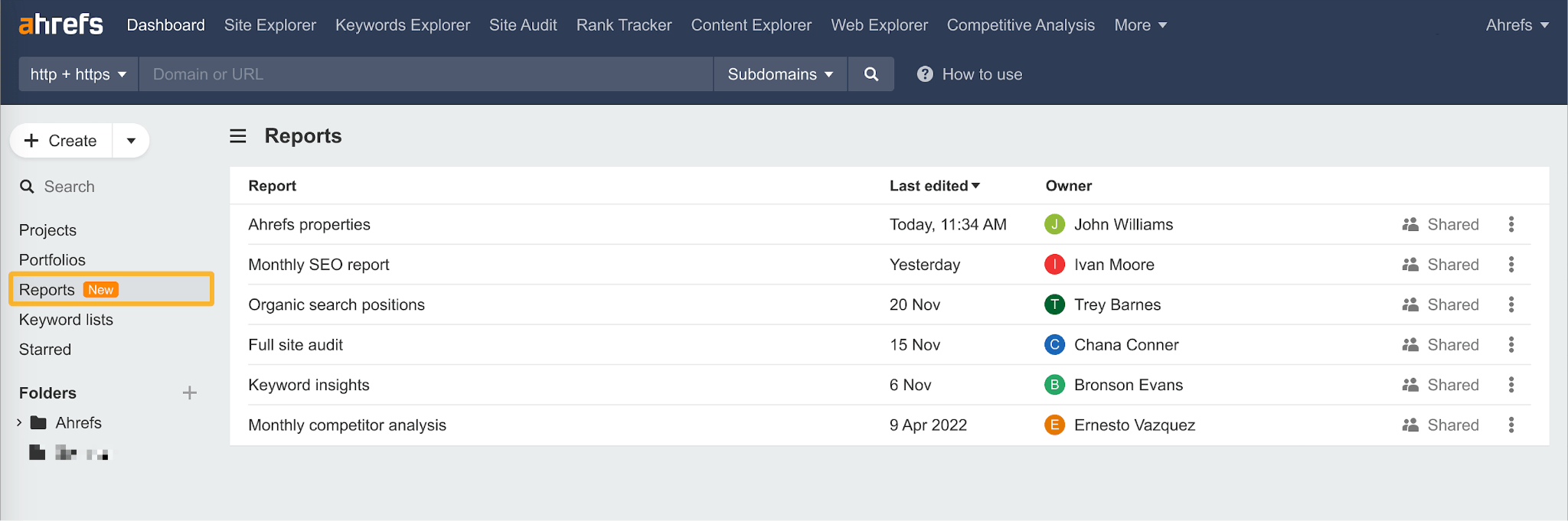Click the magnifier search button
The height and width of the screenshot is (521, 1568).
[871, 74]
